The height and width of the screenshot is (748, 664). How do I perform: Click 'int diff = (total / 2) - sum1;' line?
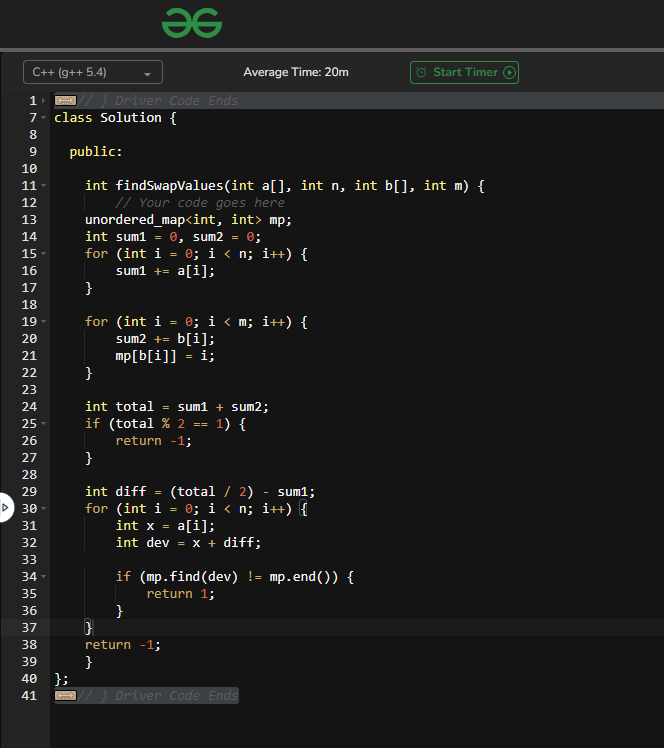point(200,492)
